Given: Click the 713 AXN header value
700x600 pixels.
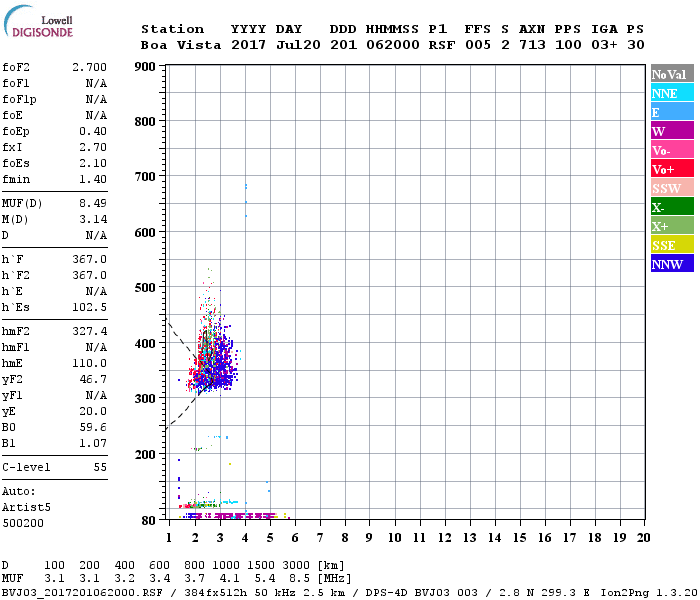Looking at the screenshot, I should click(532, 46).
